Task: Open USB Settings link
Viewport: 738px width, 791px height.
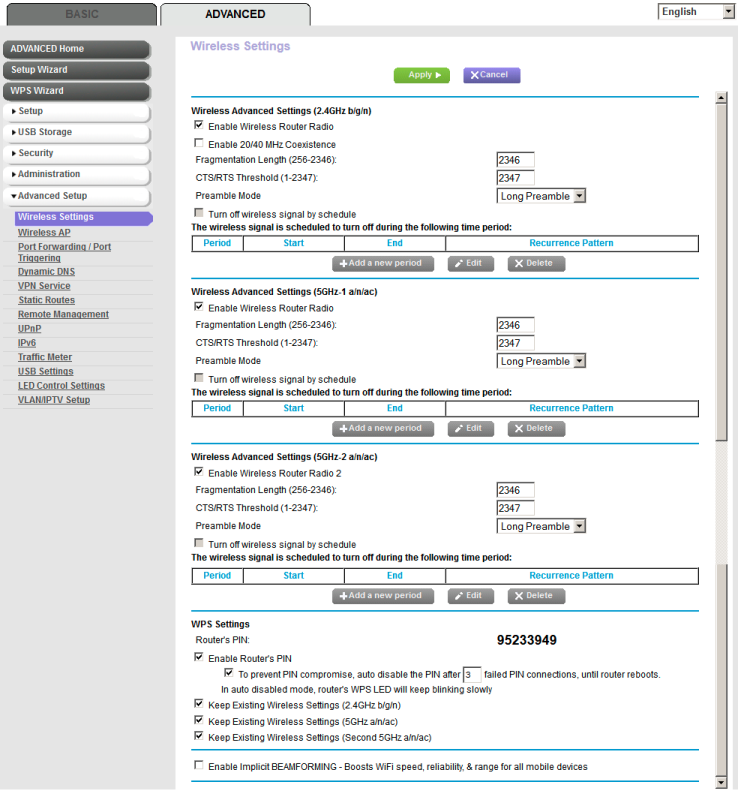Action: point(45,371)
